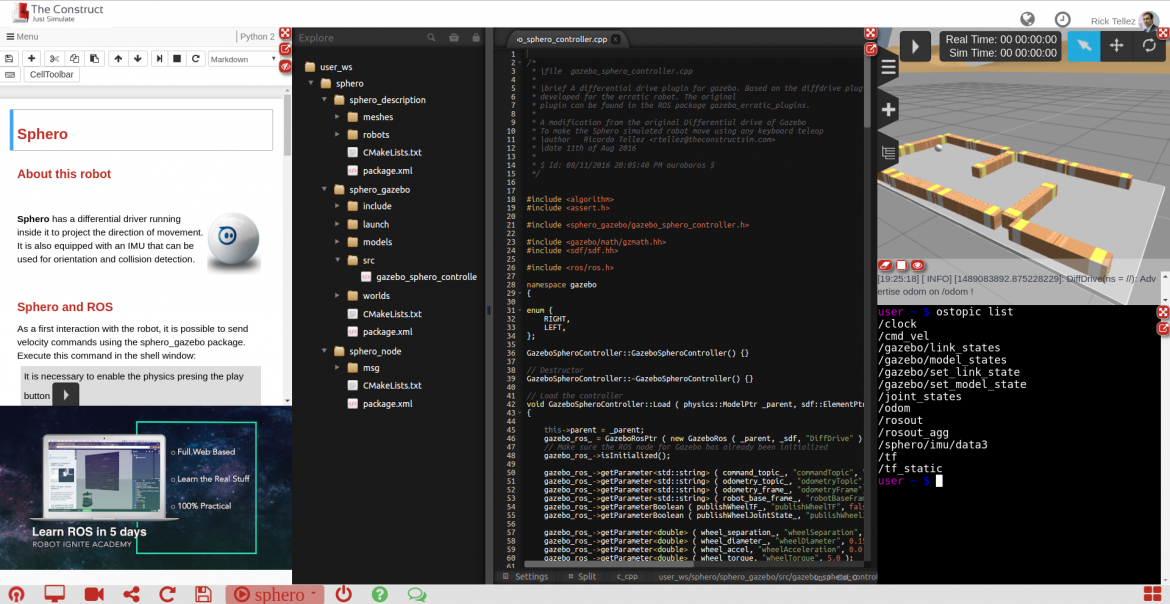This screenshot has height=604, width=1170.
Task: Share the project with share icon
Action: coord(131,594)
